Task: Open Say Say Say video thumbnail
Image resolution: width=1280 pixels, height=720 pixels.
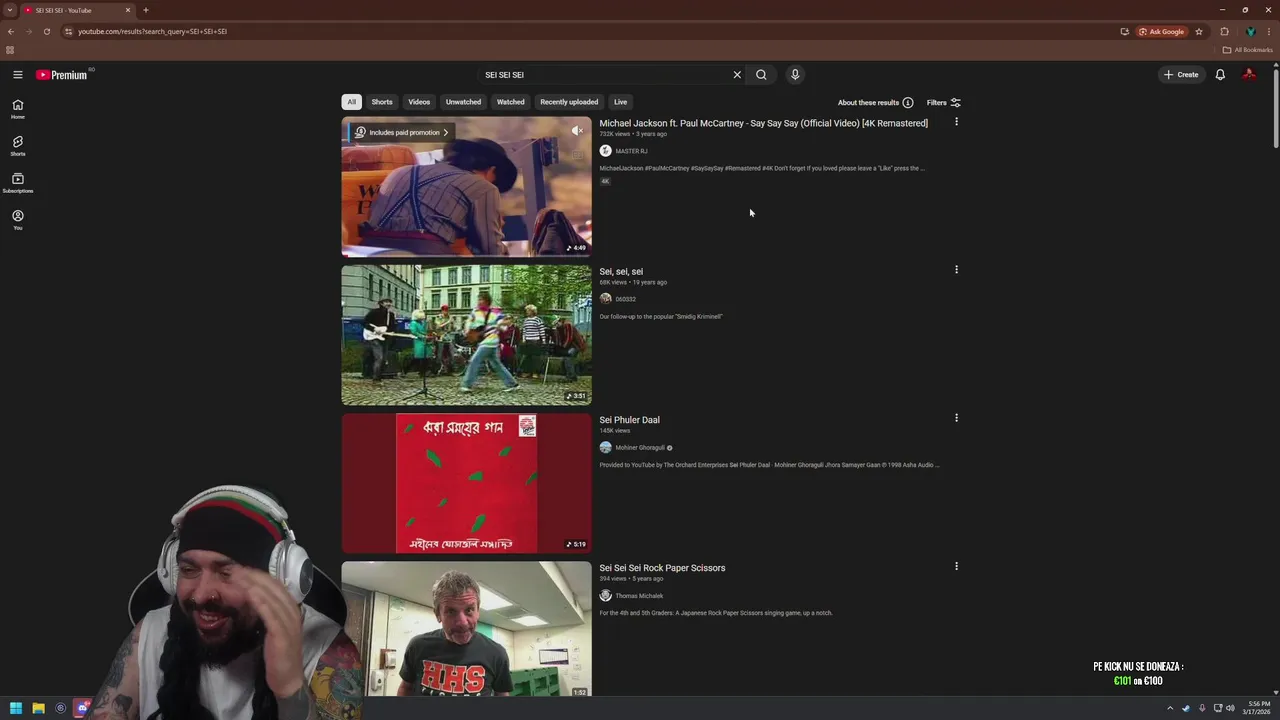Action: pyautogui.click(x=466, y=187)
